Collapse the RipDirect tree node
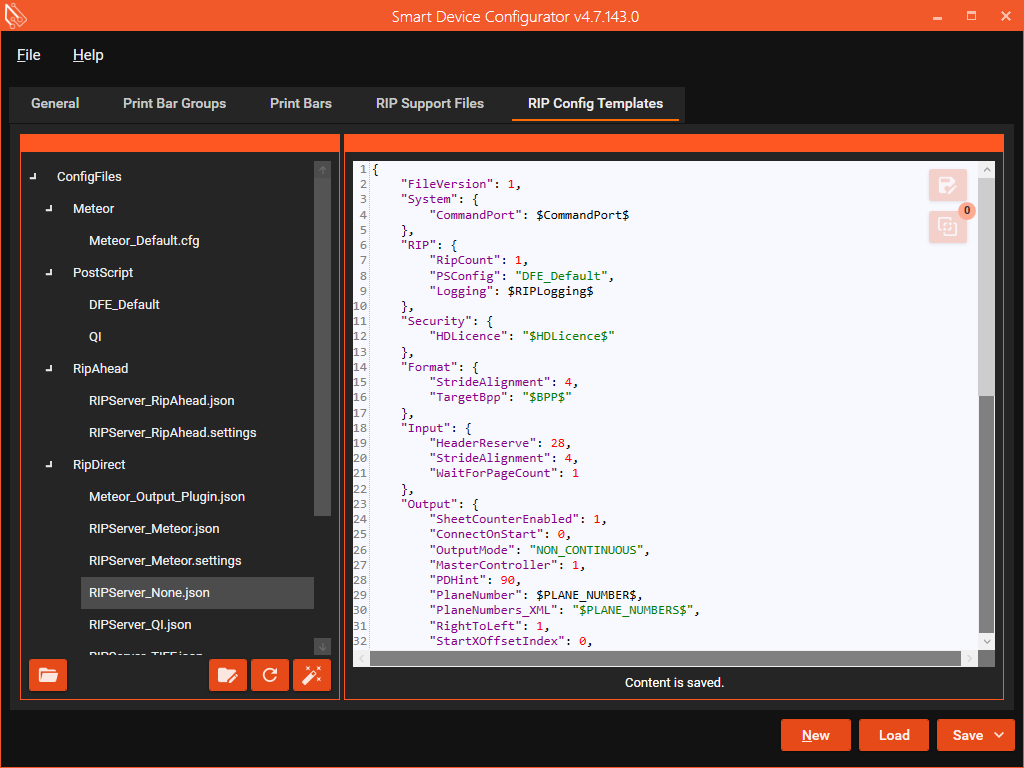This screenshot has width=1024, height=768. 48,464
